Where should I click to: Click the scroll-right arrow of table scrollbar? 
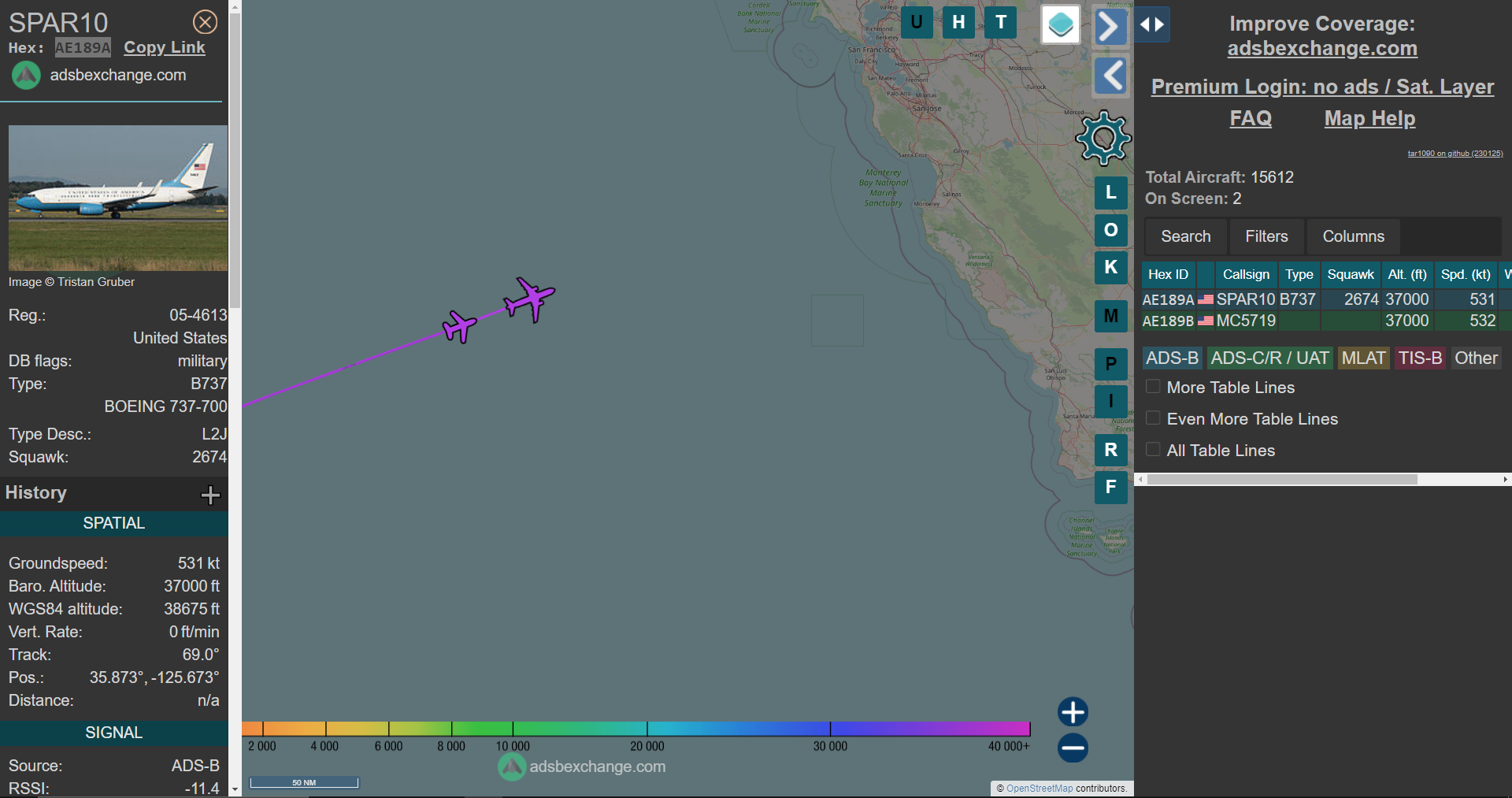(x=1505, y=479)
